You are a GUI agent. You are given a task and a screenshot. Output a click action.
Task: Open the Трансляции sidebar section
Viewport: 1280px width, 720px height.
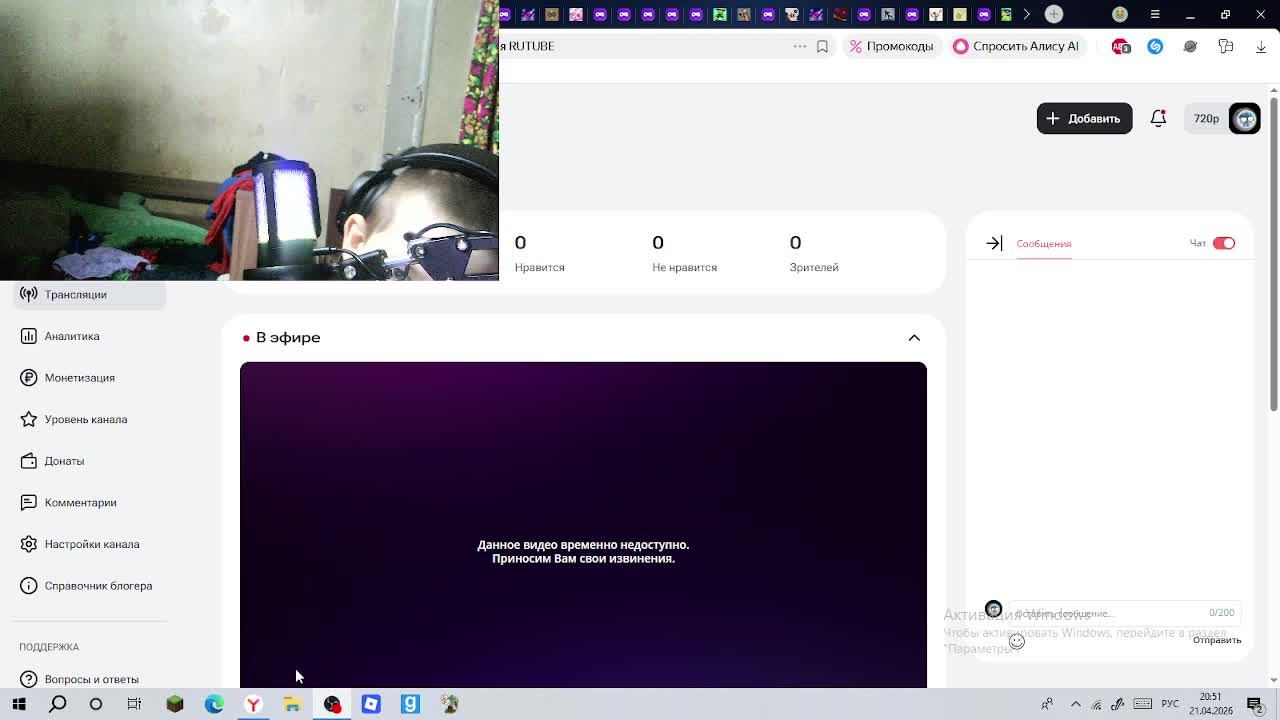point(89,294)
